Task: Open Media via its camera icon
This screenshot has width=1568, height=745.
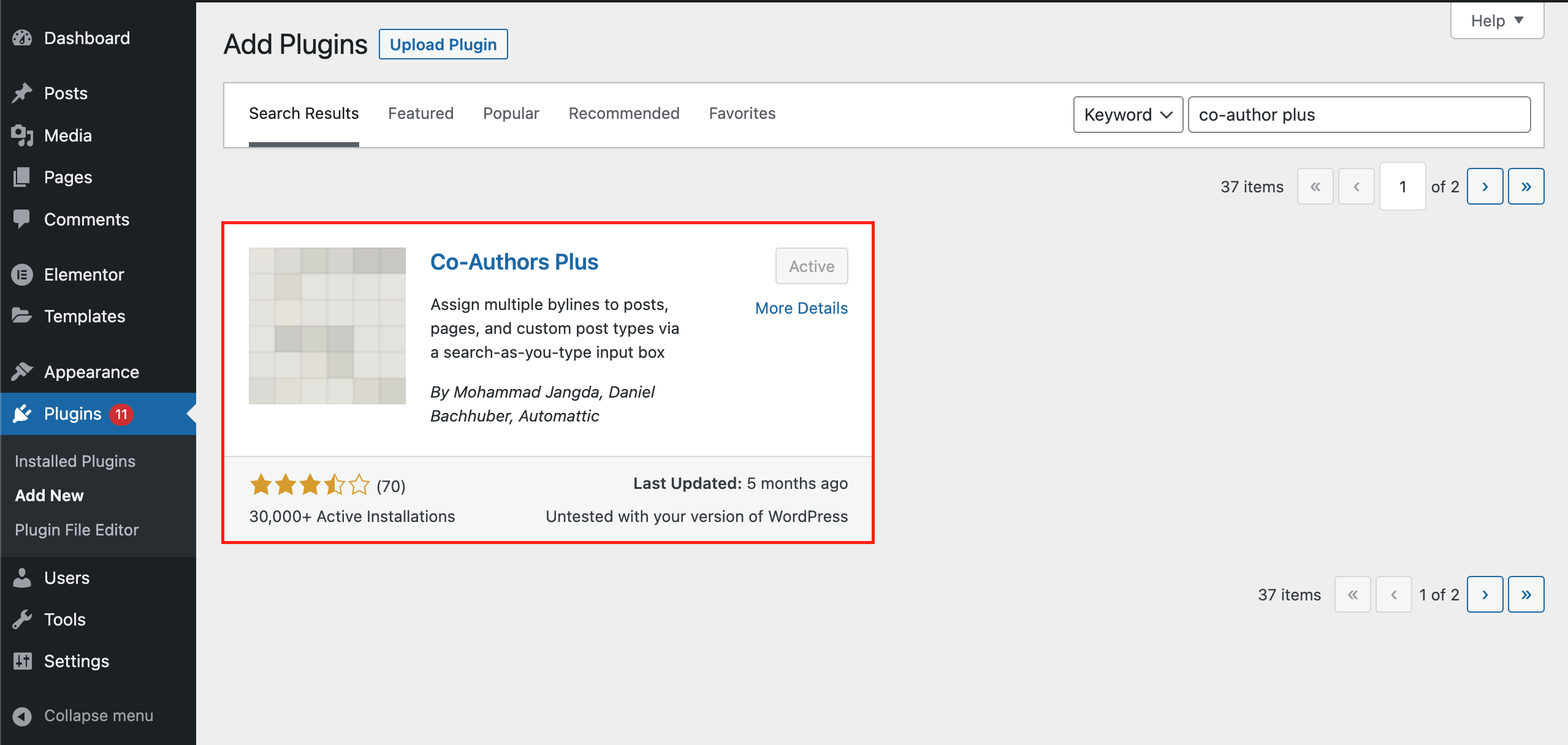Action: [22, 135]
